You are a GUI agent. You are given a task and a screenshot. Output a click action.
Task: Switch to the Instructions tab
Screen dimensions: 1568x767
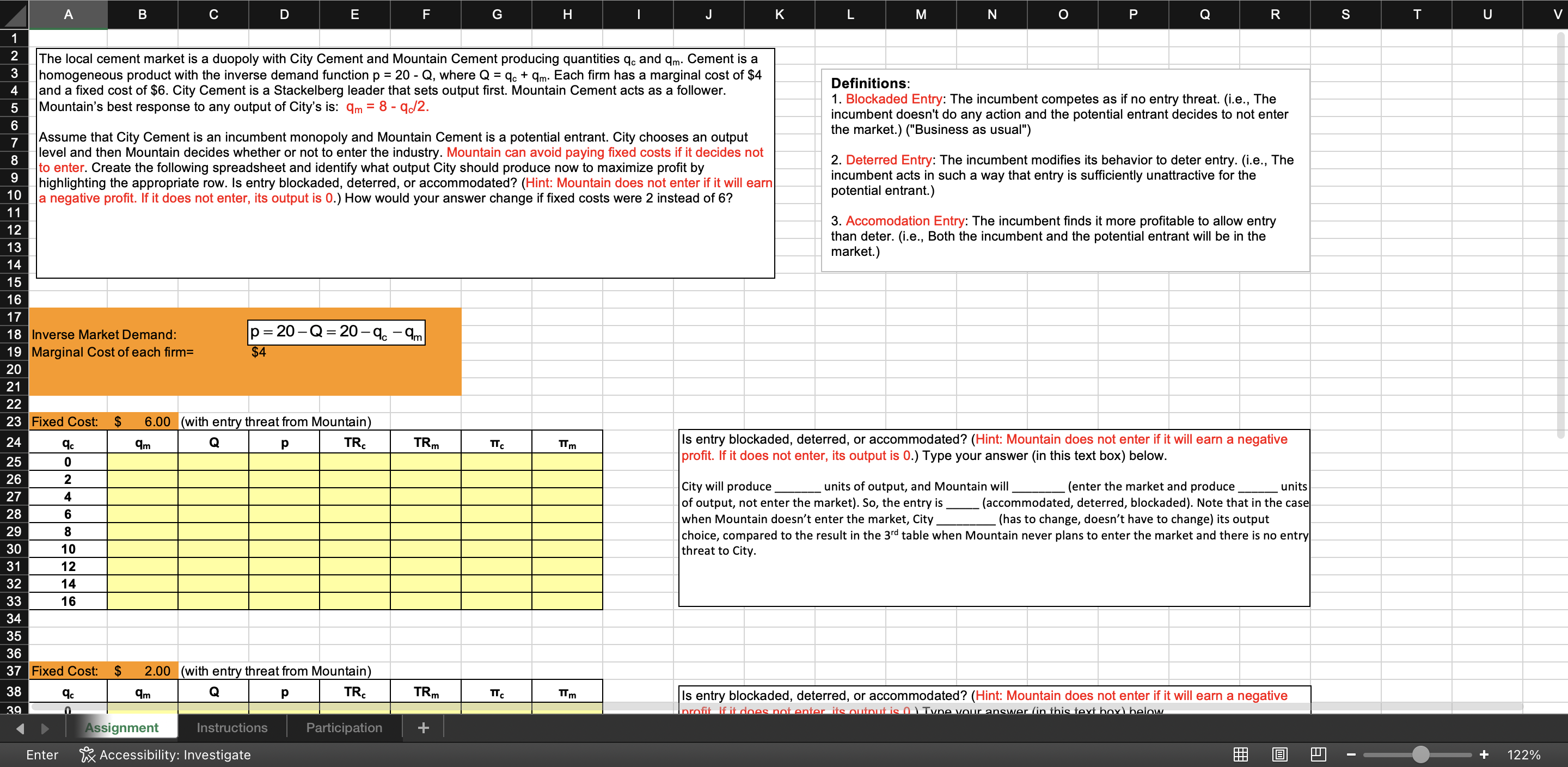tap(231, 727)
